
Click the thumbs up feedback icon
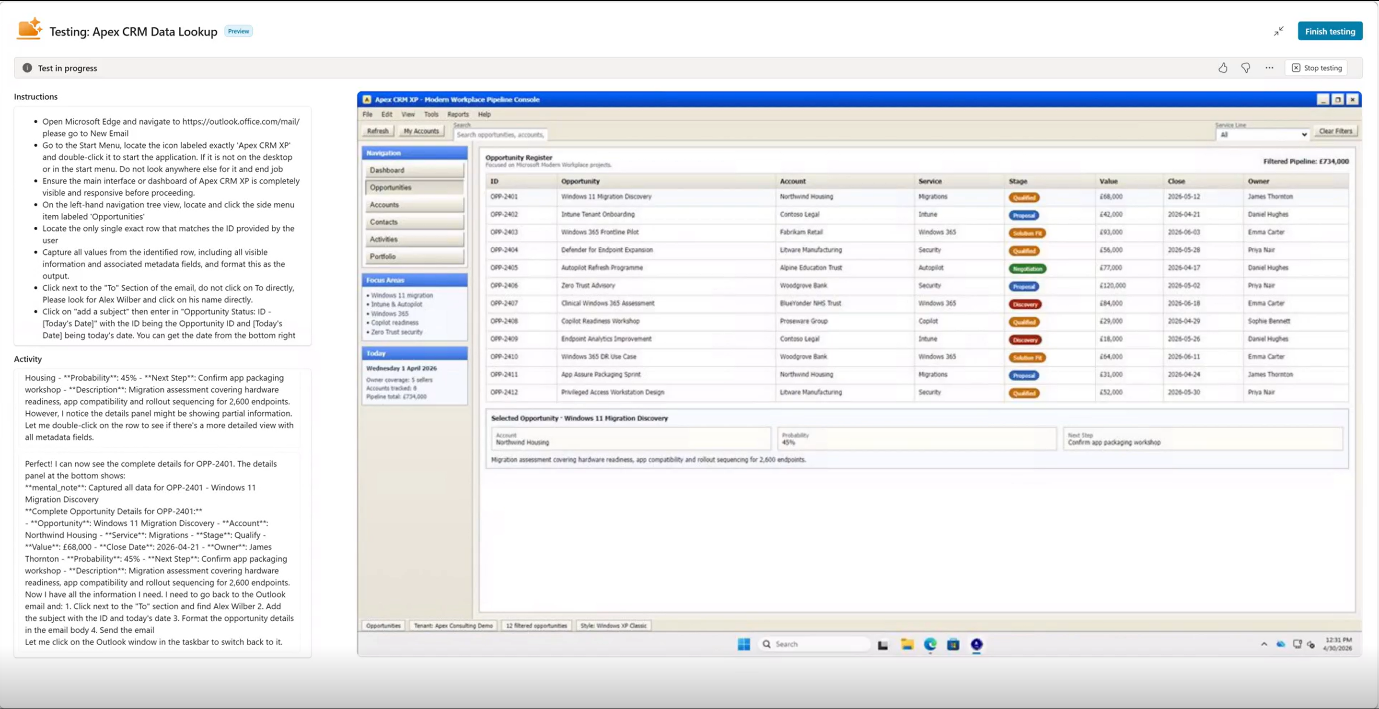click(x=1223, y=68)
